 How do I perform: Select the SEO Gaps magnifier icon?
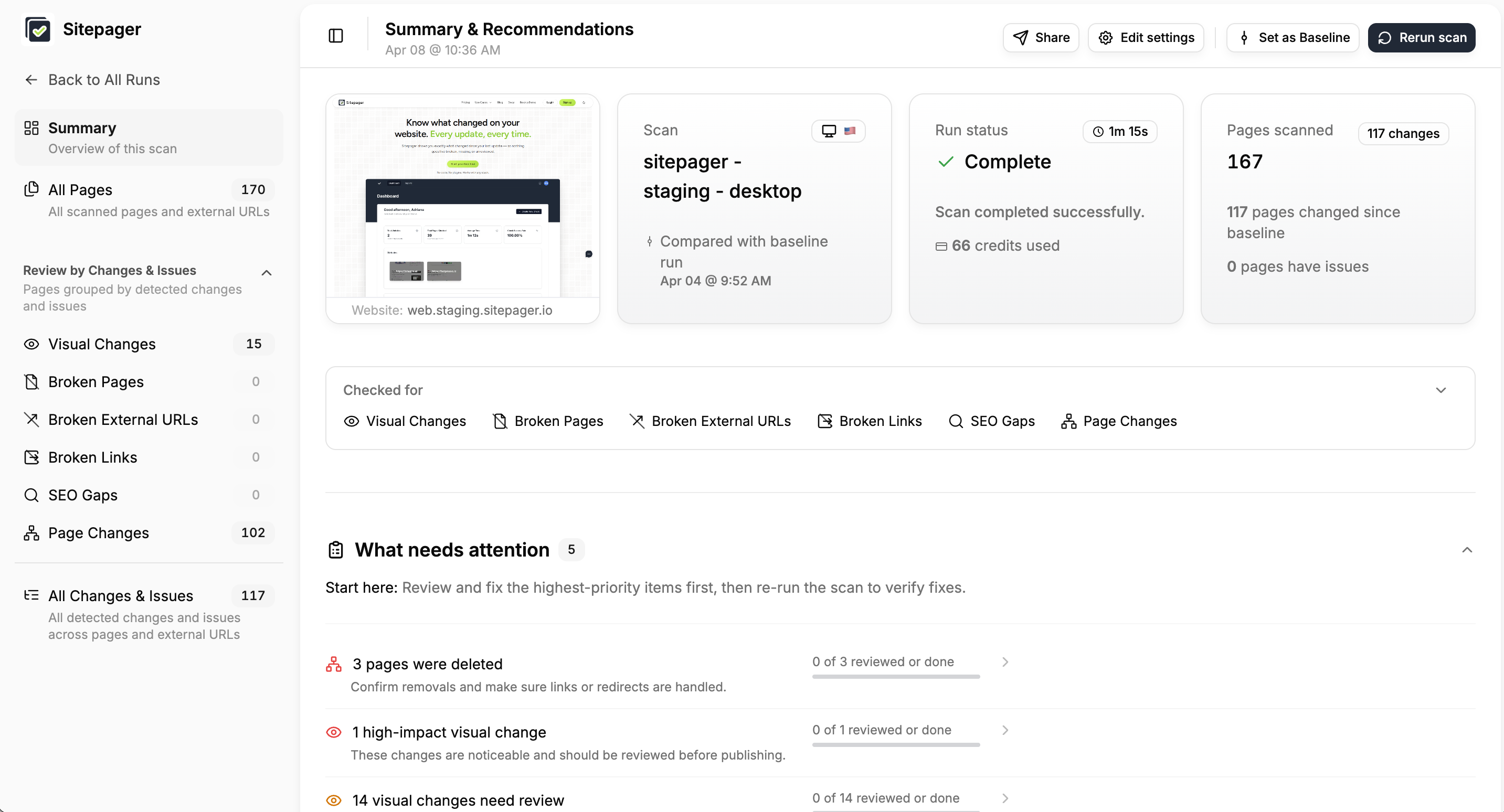(x=31, y=495)
